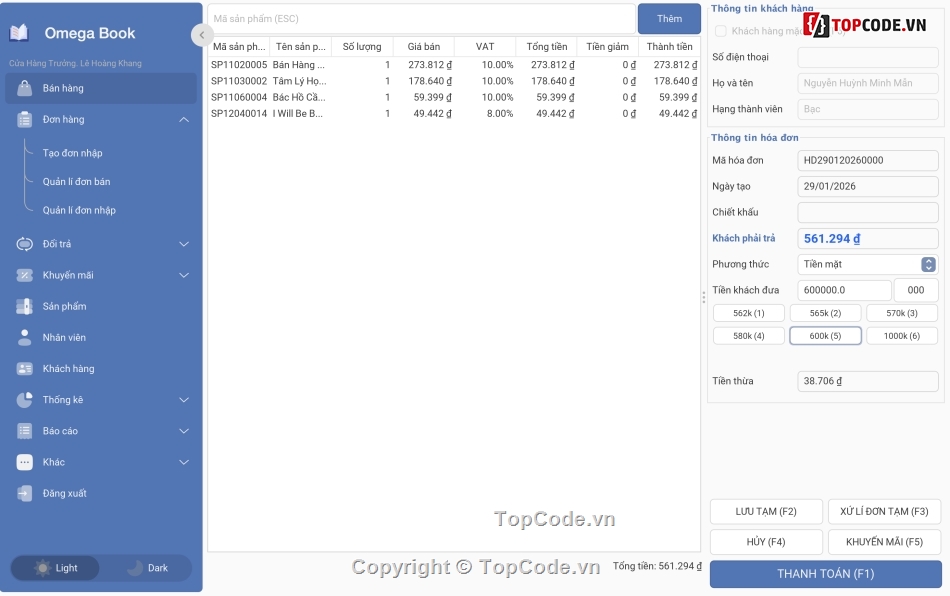
Task: Click the Ngày tạo date field
Action: point(868,187)
